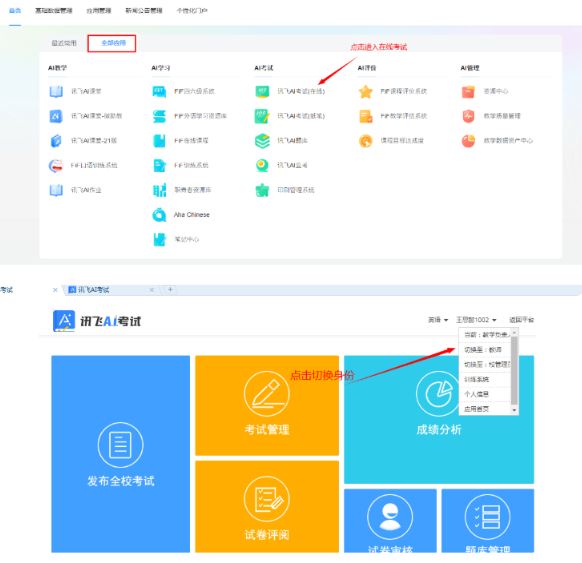Close the 讯飞AI考试 browser tab

point(152,290)
